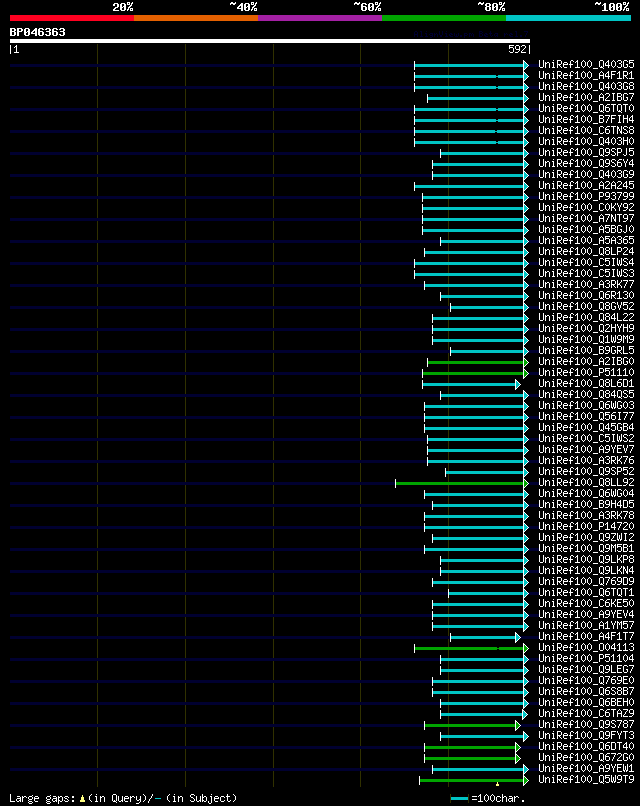640x806 pixels.
Task: Click the green alignment bar for UniRef100_Q672G0
Action: pyautogui.click(x=472, y=759)
